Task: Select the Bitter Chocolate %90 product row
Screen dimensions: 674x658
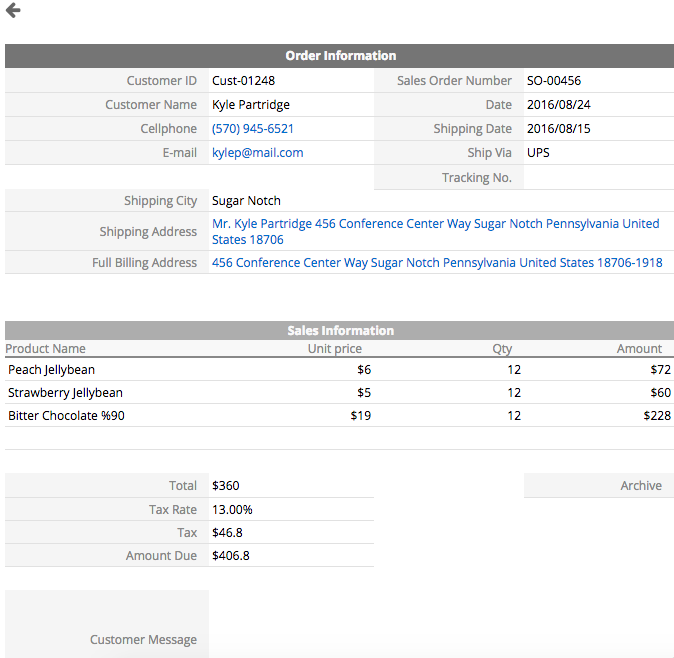Action: click(340, 415)
